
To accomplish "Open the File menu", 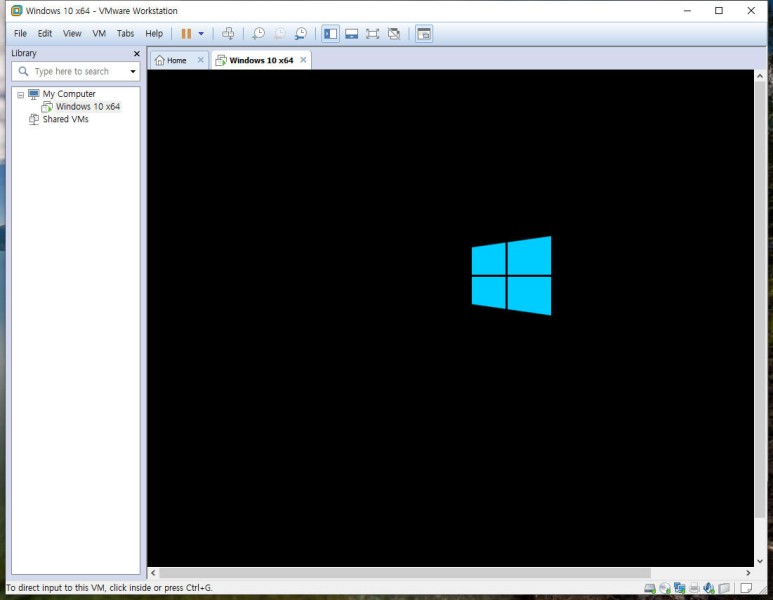I will click(20, 34).
